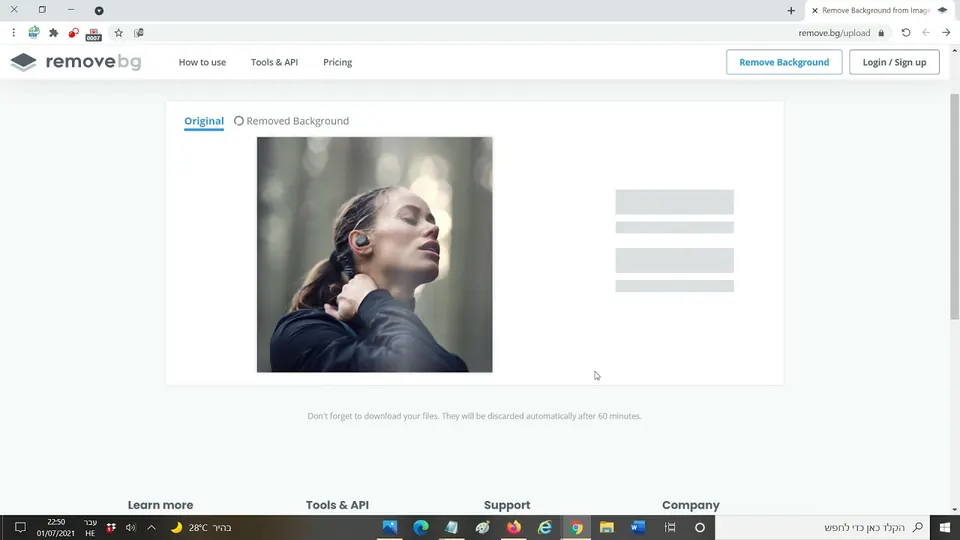Open File Explorer from the taskbar

(607, 527)
